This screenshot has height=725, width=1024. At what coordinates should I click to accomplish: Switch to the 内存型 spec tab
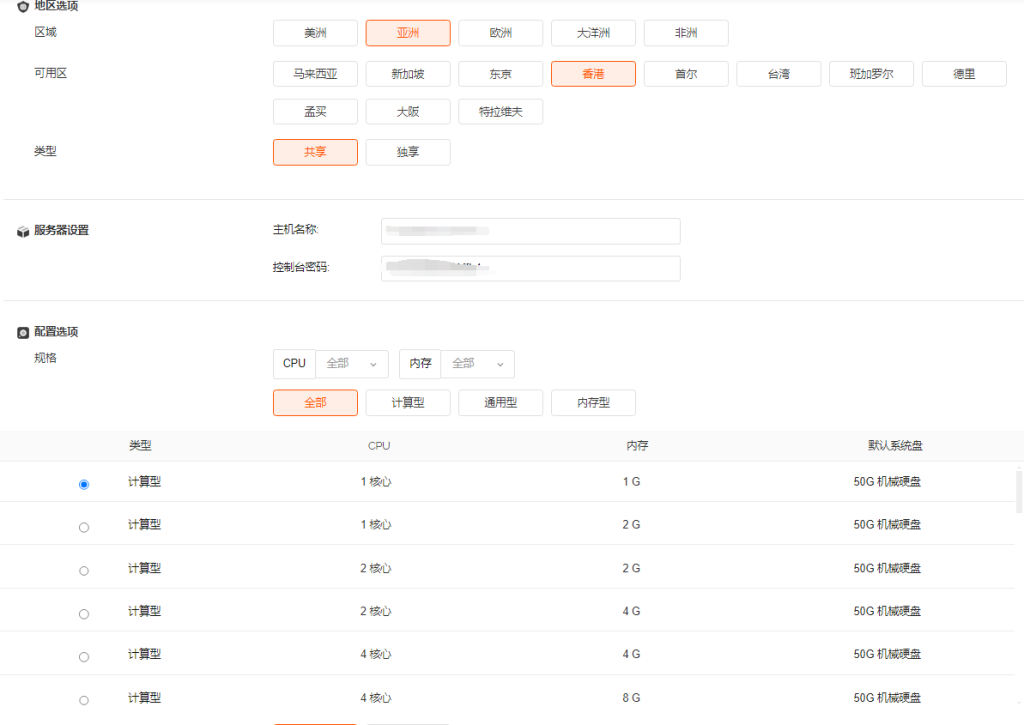(x=593, y=403)
